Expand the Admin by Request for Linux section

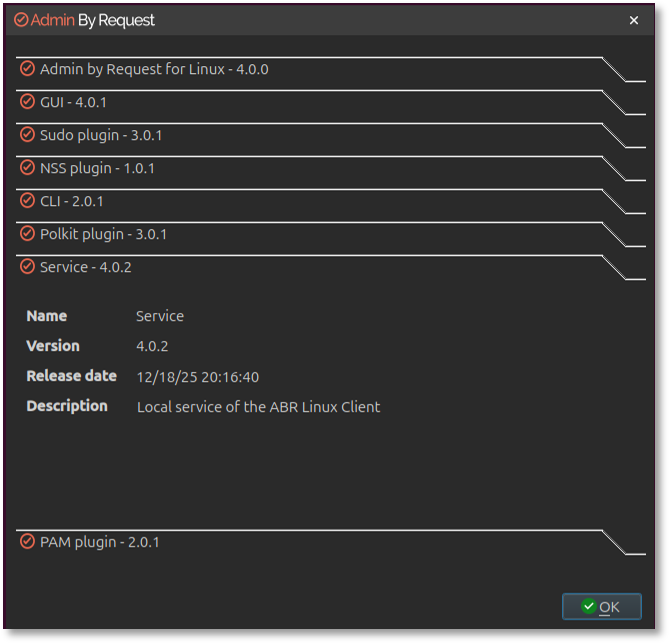[154, 70]
